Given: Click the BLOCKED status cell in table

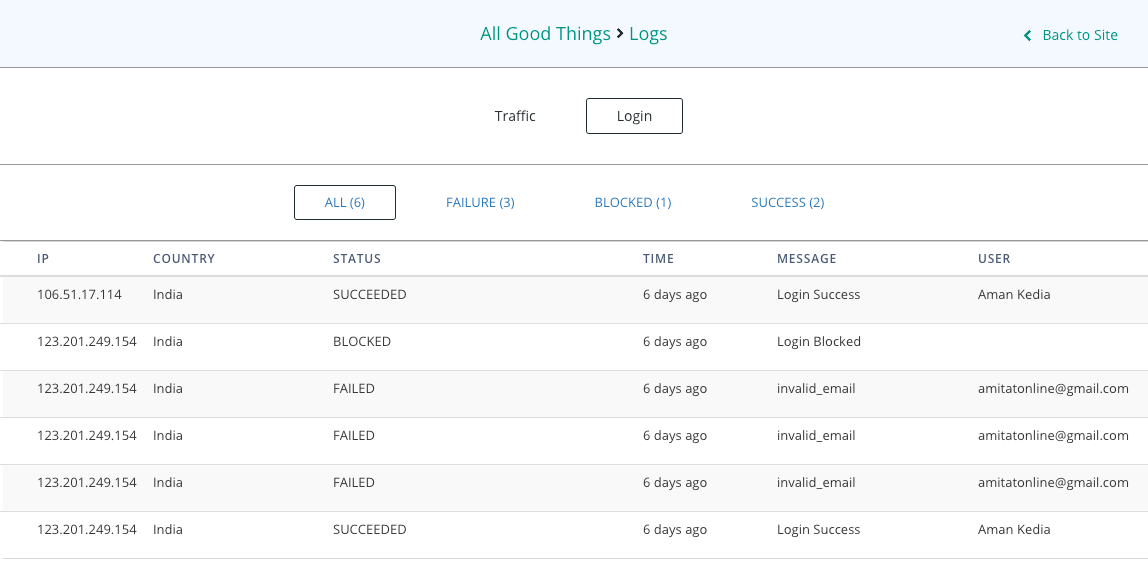Looking at the screenshot, I should (x=362, y=342).
